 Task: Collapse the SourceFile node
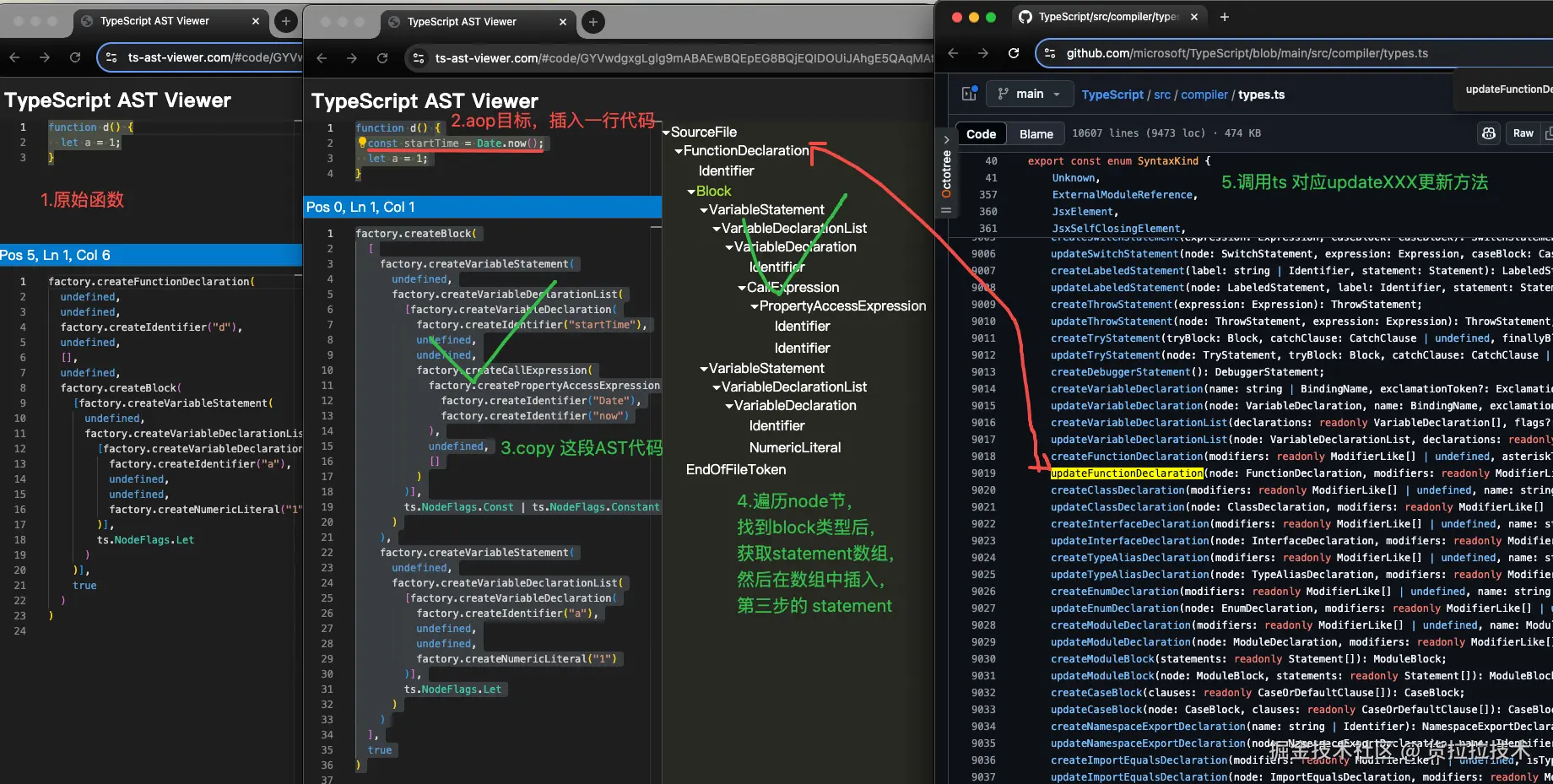click(666, 132)
